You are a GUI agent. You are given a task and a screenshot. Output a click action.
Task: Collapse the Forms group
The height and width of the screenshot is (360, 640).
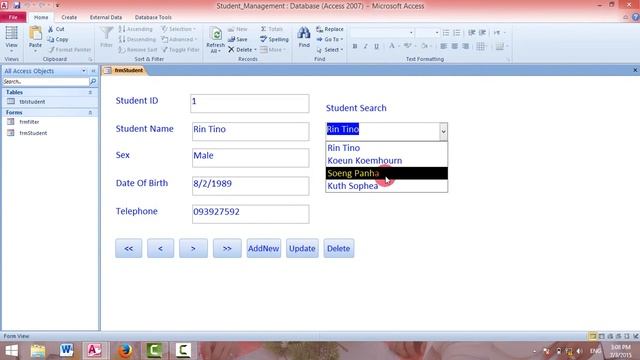pyautogui.click(x=90, y=112)
